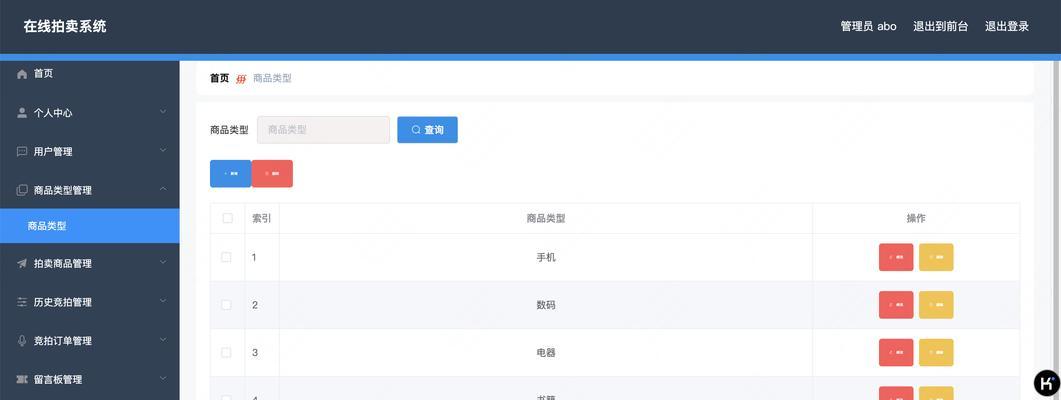Viewport: 1061px width, 400px height.
Task: Click the red button in 数码 row
Action: point(896,305)
